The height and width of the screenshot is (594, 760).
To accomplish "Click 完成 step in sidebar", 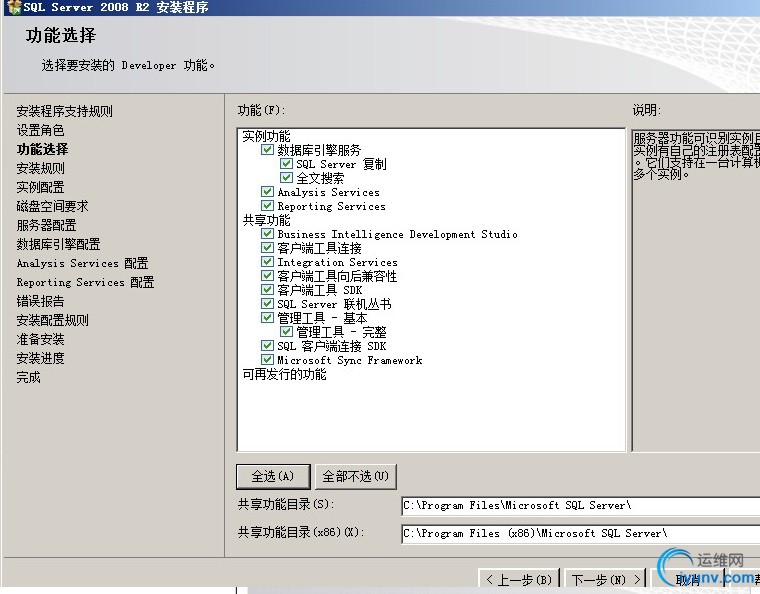I will tap(28, 377).
